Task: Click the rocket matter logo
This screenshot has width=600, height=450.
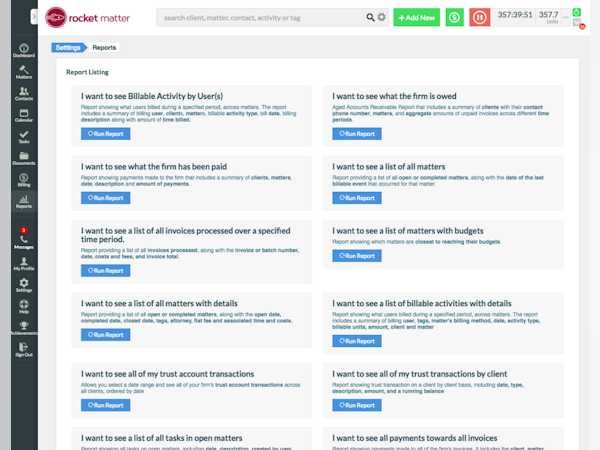Action: (88, 18)
